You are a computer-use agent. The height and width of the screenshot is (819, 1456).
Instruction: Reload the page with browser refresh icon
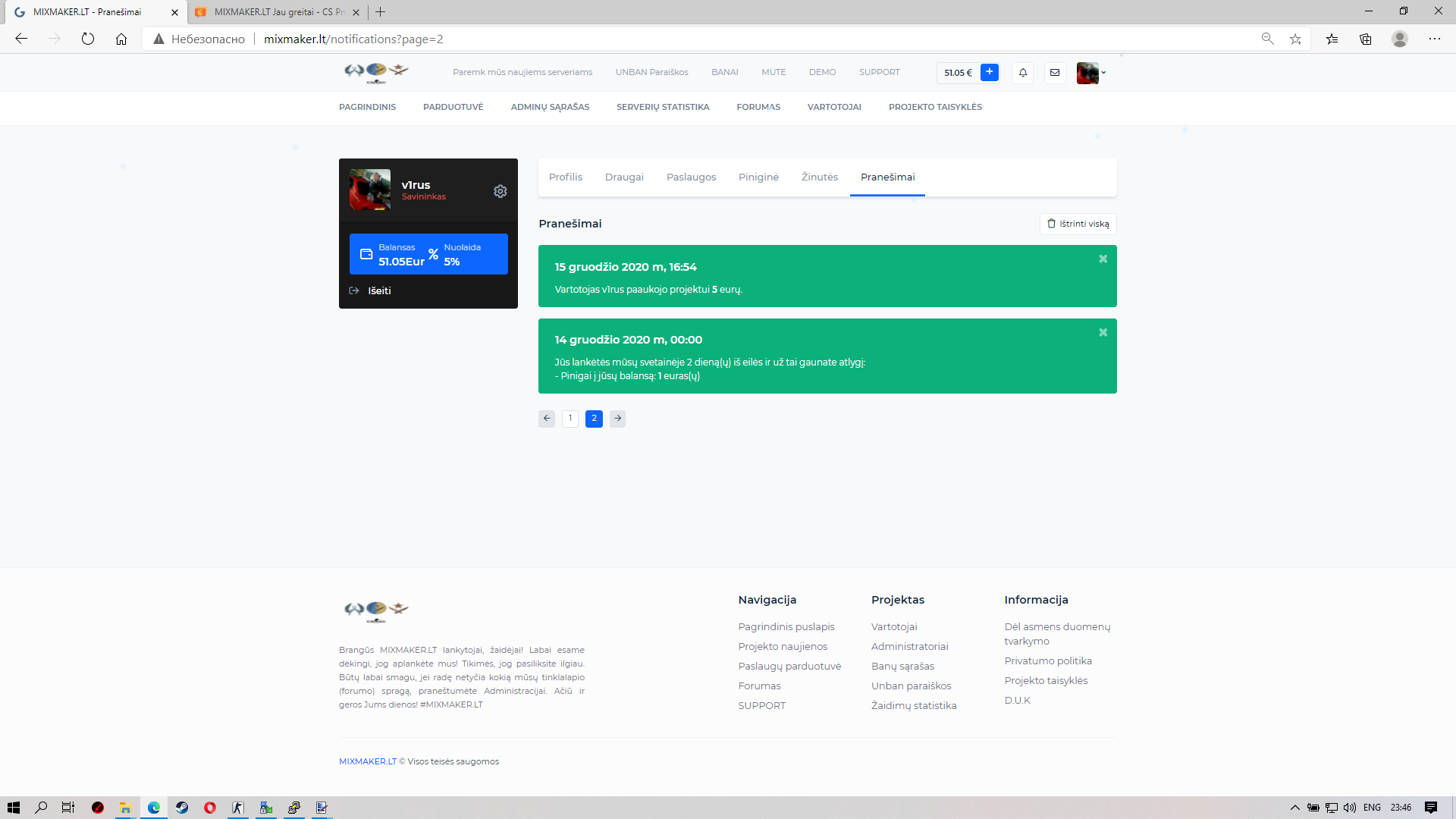(88, 39)
